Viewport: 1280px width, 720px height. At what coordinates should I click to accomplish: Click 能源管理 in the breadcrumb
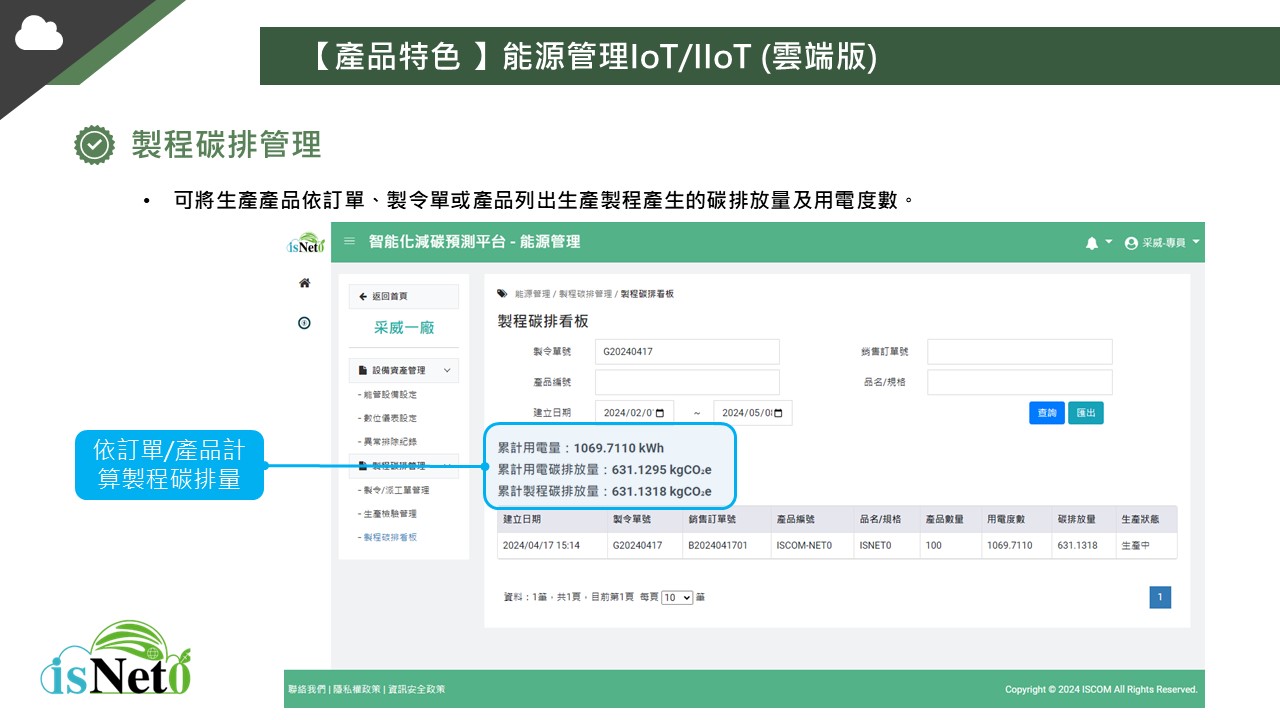532,294
